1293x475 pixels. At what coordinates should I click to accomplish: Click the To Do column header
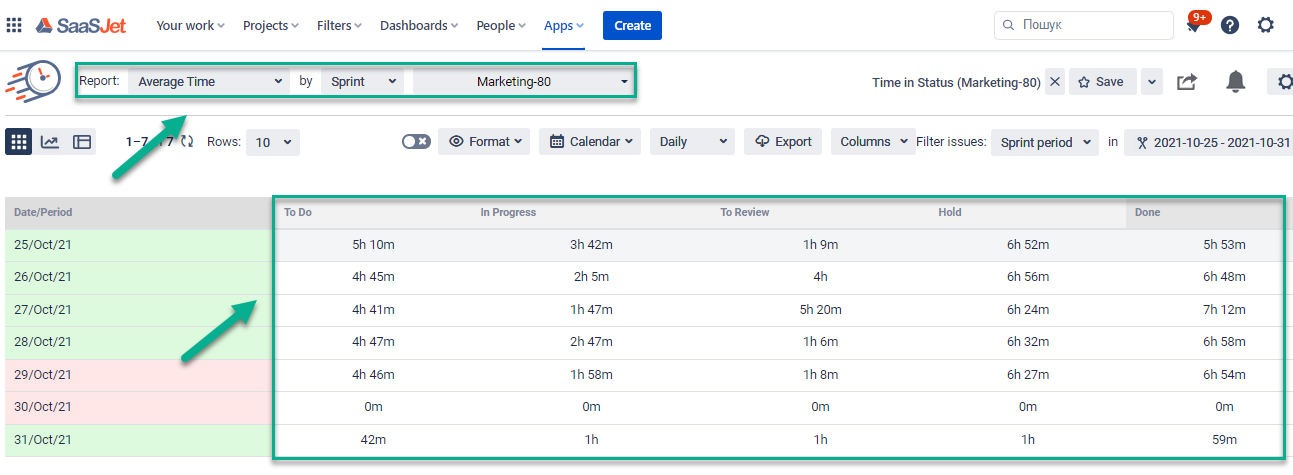[x=374, y=213]
